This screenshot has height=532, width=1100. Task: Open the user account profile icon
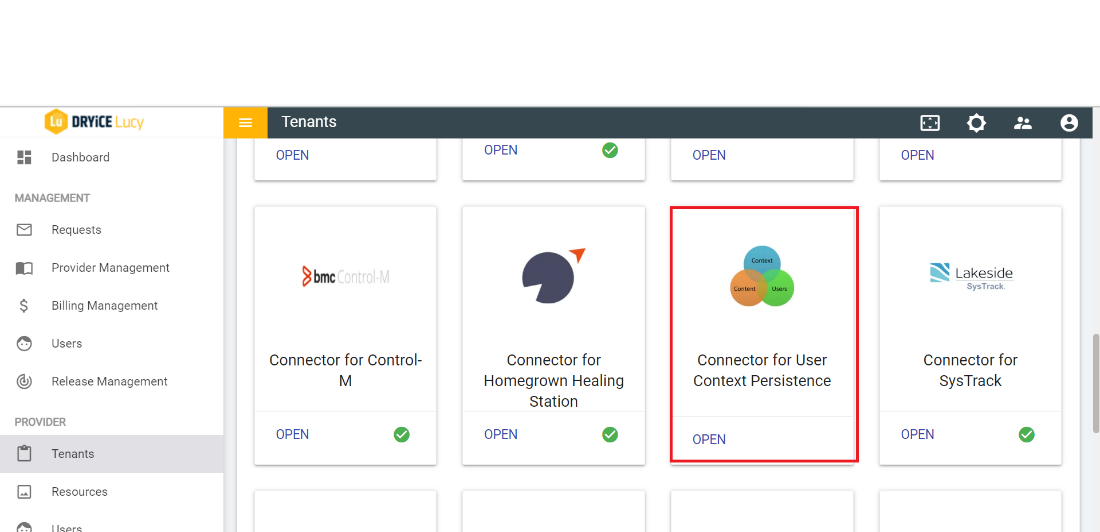pos(1069,123)
